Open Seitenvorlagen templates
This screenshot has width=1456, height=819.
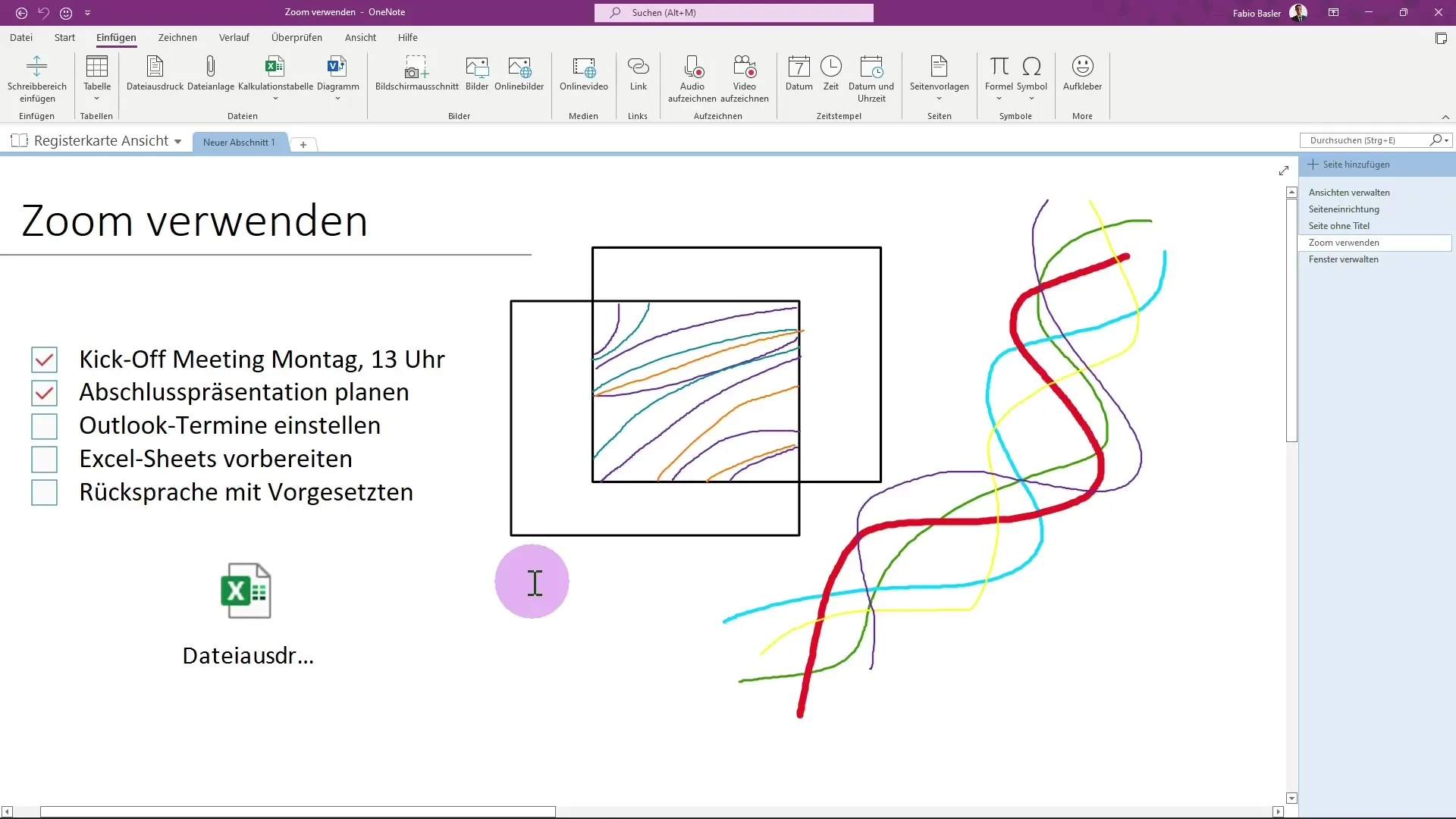click(939, 67)
